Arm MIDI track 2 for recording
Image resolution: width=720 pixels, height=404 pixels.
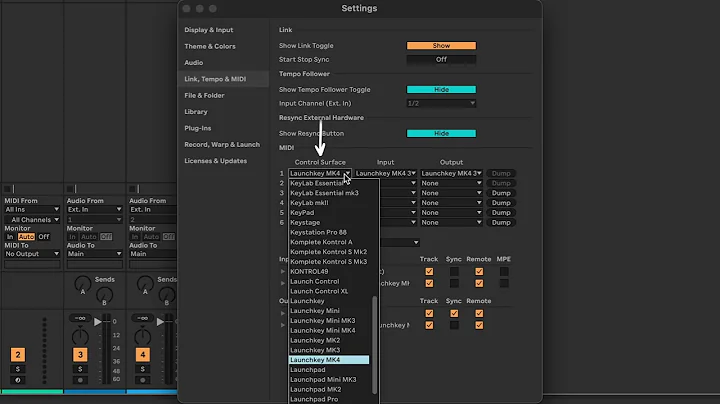18,380
